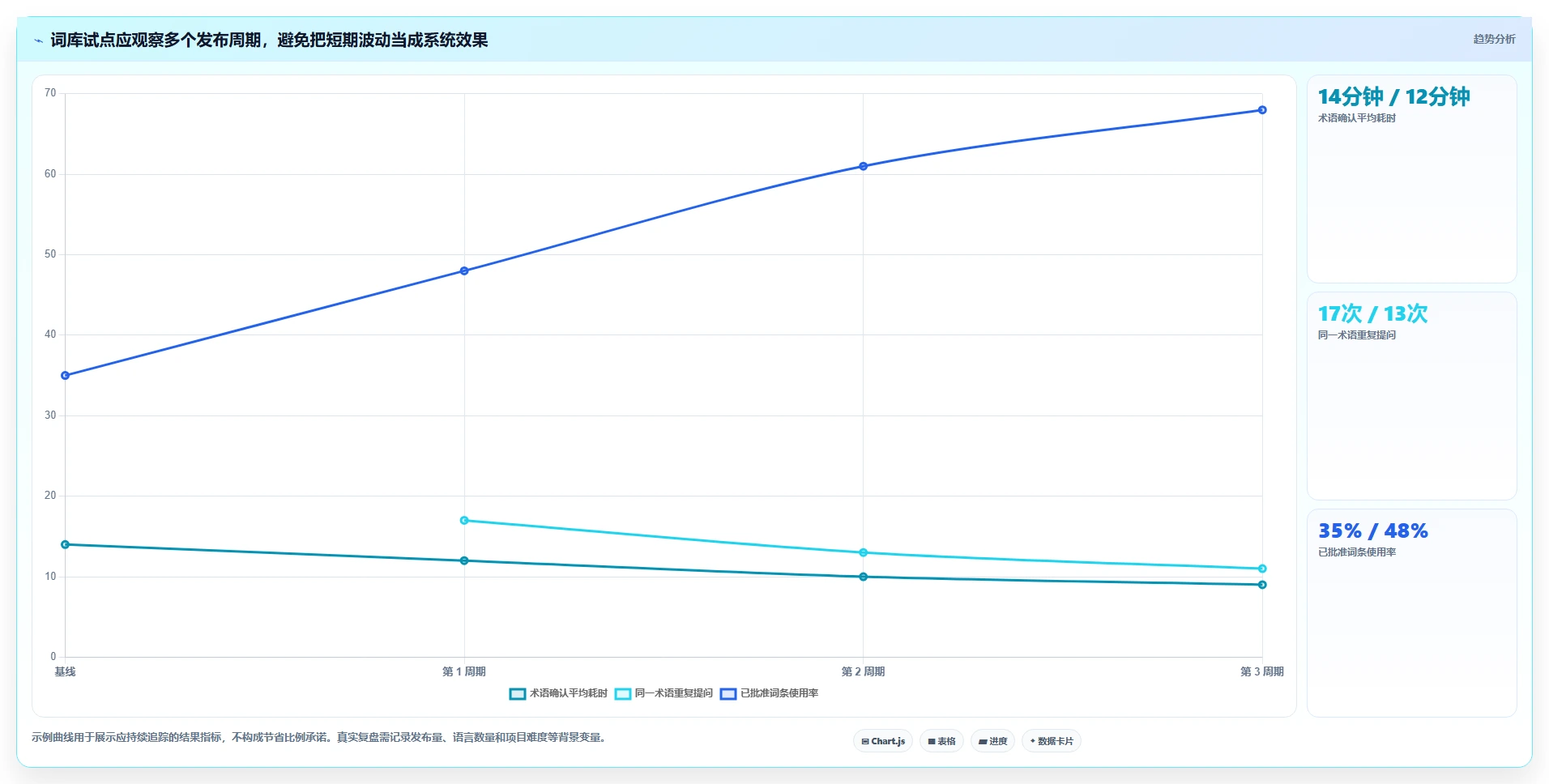Click the 术语确认平均耗时 point at 第 3 周期
The image size is (1549, 784).
click(1262, 585)
